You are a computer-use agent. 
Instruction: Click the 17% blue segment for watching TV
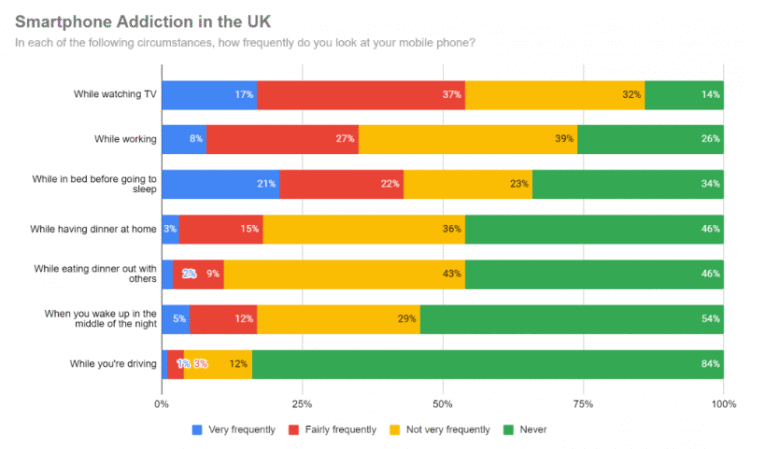tap(209, 95)
